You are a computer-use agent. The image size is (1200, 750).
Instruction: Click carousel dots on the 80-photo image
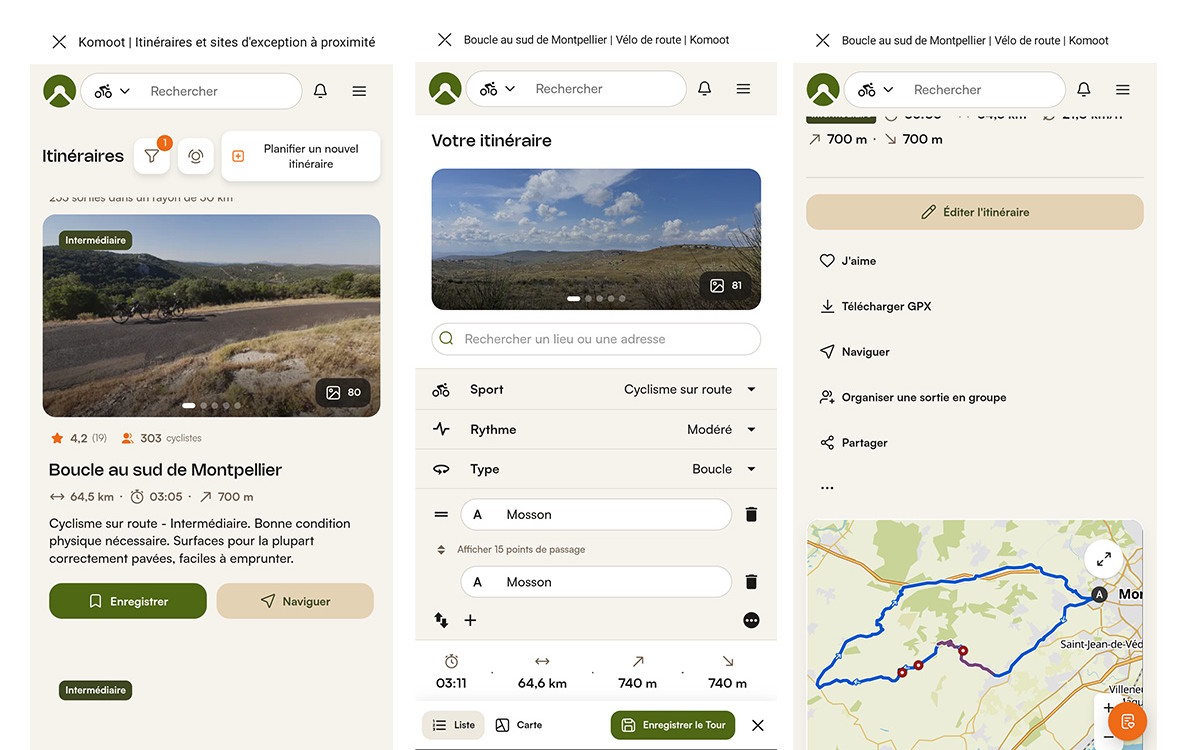(x=211, y=406)
